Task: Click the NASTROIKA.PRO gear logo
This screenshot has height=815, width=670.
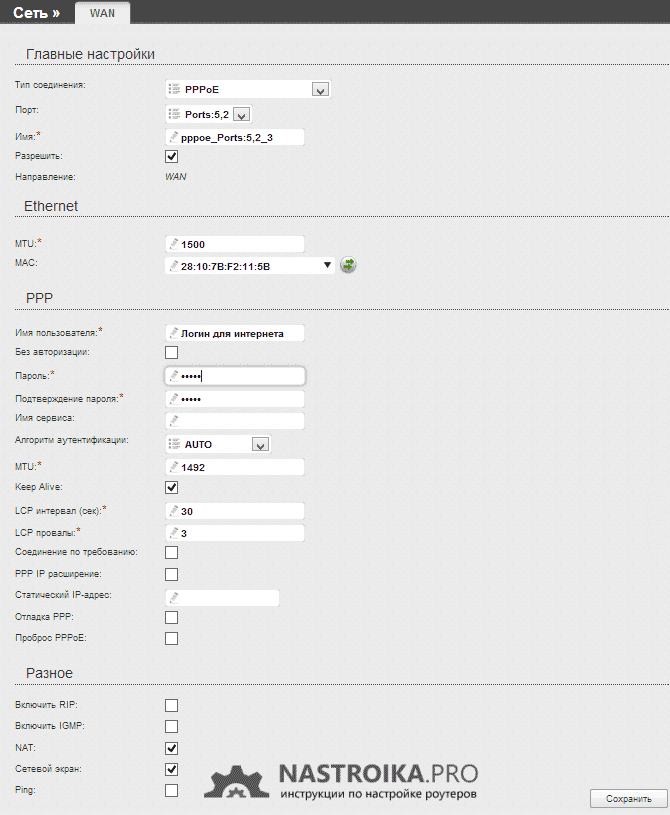Action: tap(240, 780)
